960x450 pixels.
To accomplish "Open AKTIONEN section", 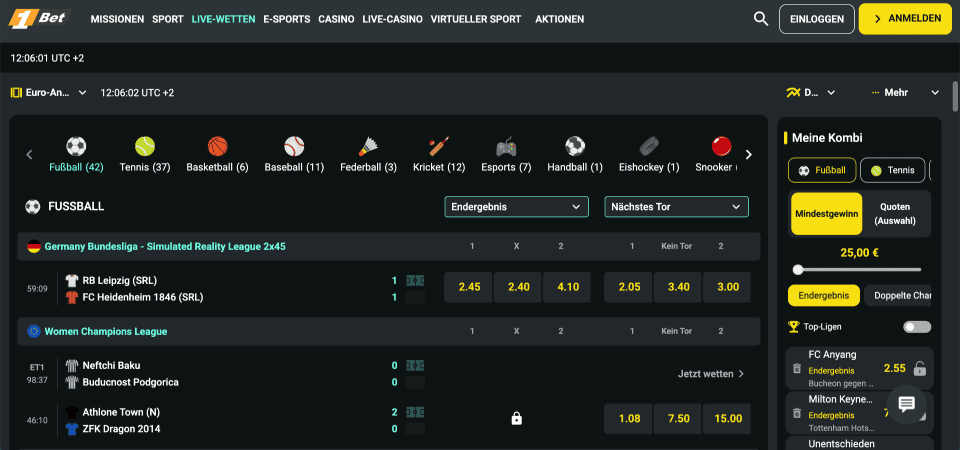I will click(x=560, y=19).
